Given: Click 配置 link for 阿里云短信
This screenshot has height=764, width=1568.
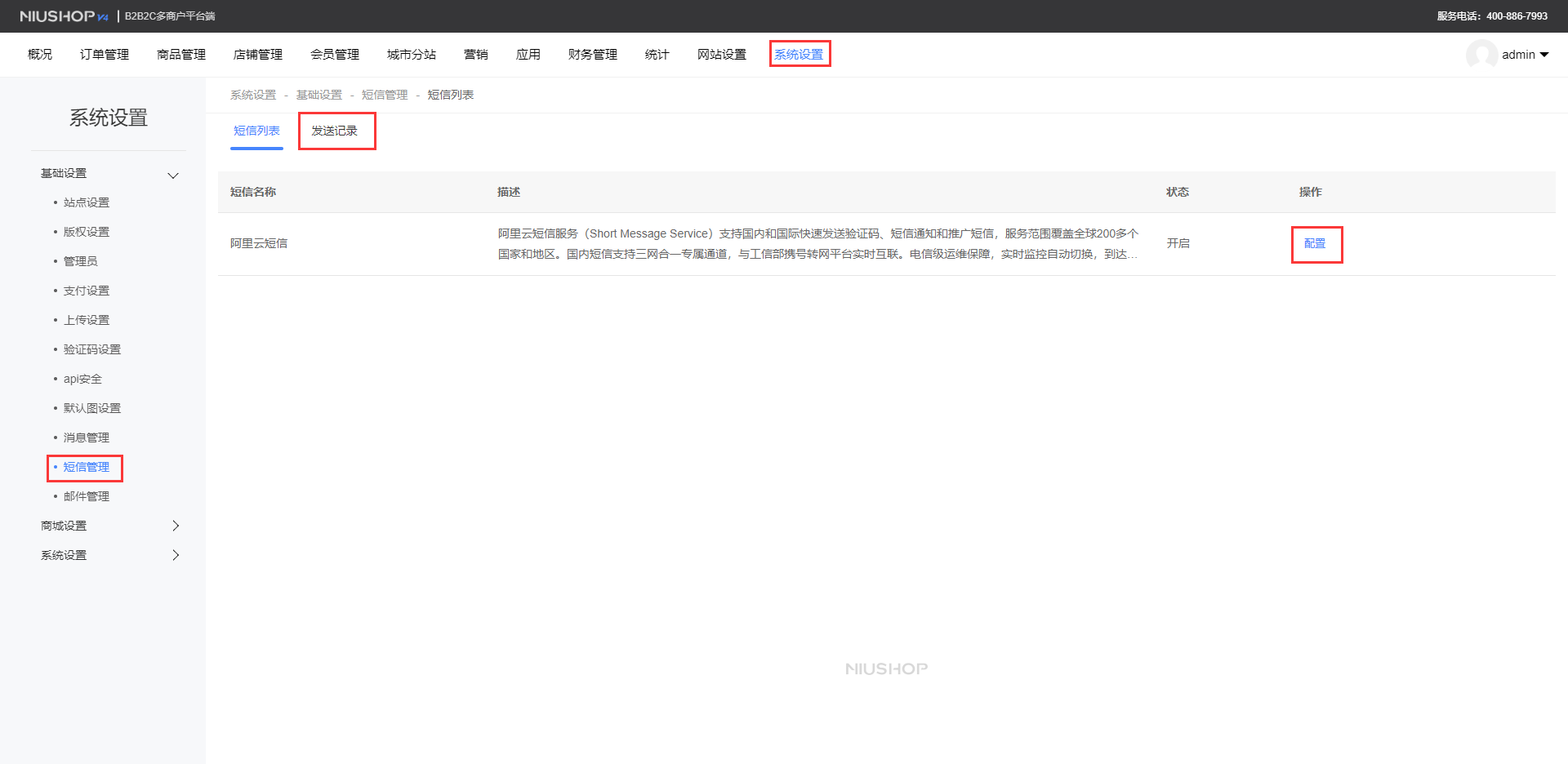Looking at the screenshot, I should (x=1315, y=243).
